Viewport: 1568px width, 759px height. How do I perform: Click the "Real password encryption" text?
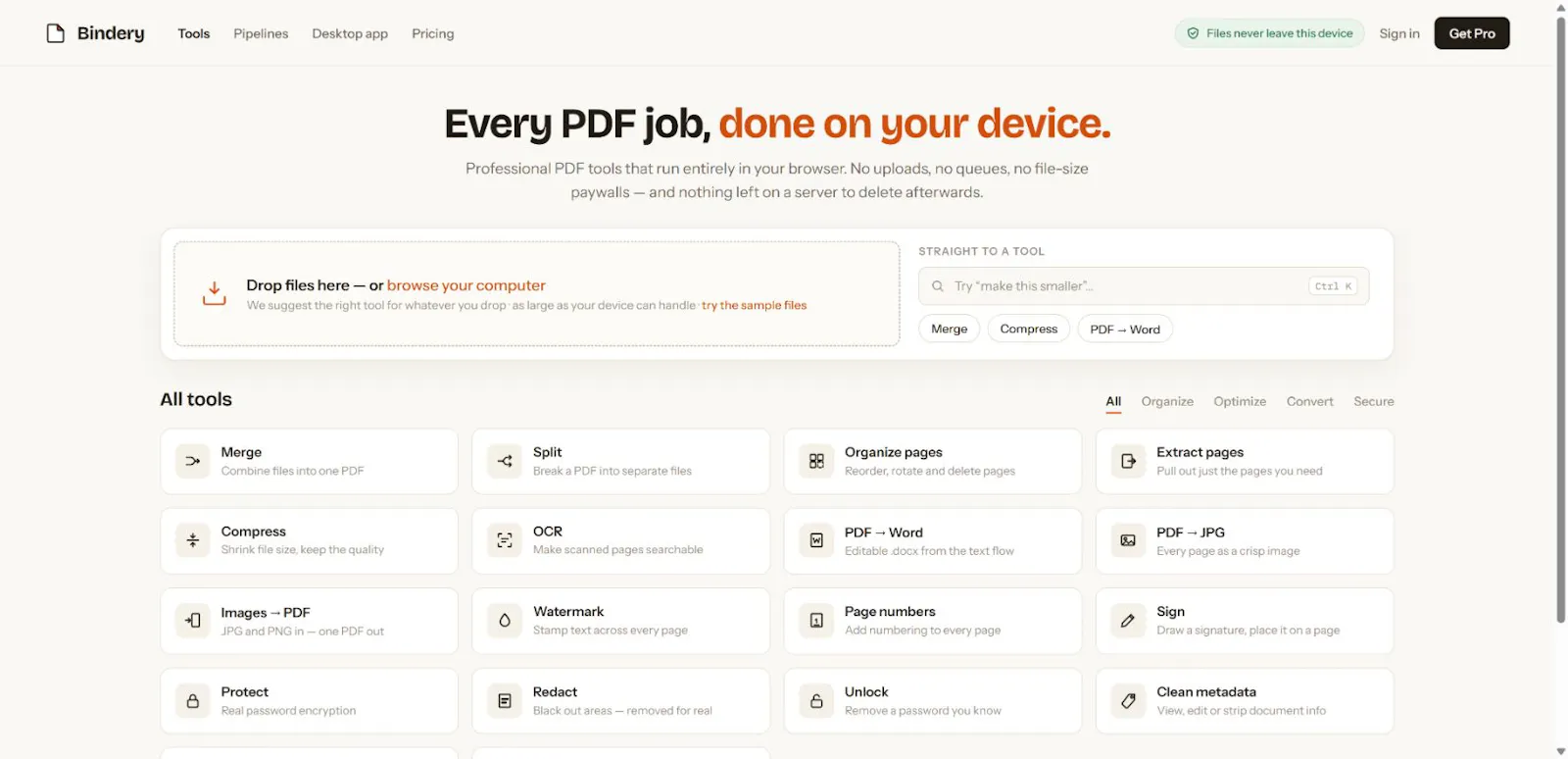click(x=289, y=711)
